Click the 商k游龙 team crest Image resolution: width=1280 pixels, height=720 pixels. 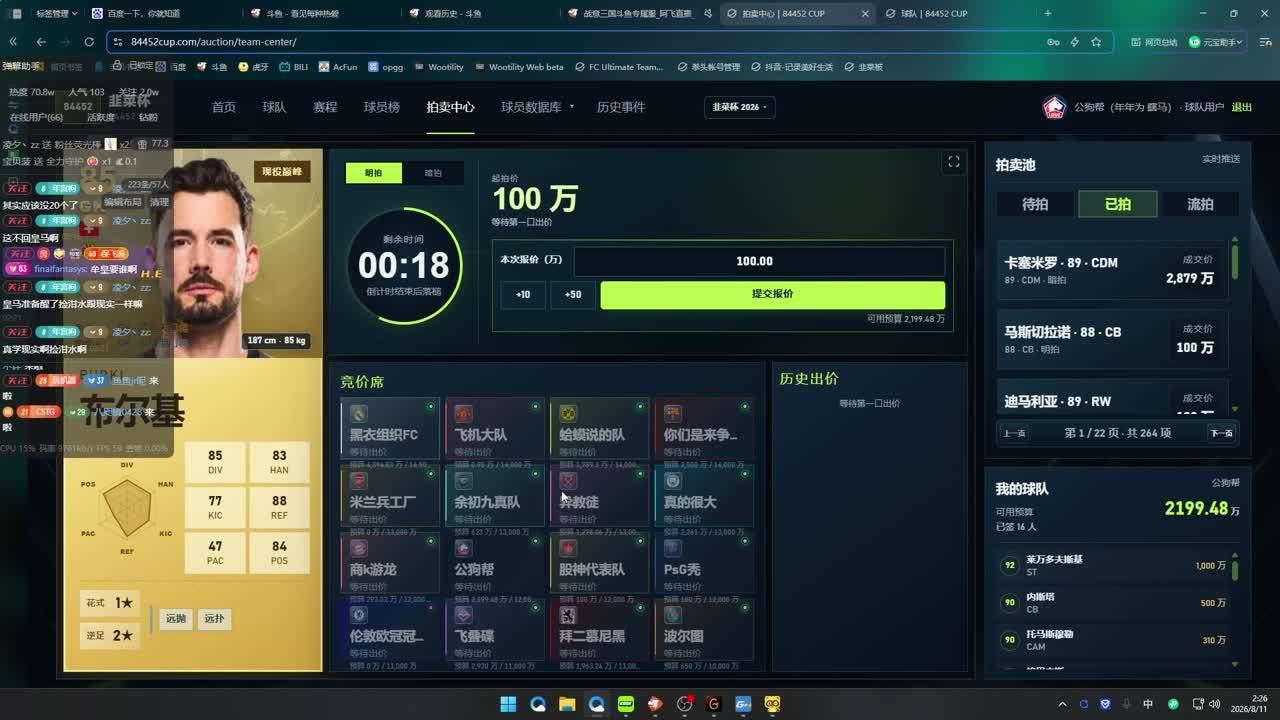coord(359,548)
